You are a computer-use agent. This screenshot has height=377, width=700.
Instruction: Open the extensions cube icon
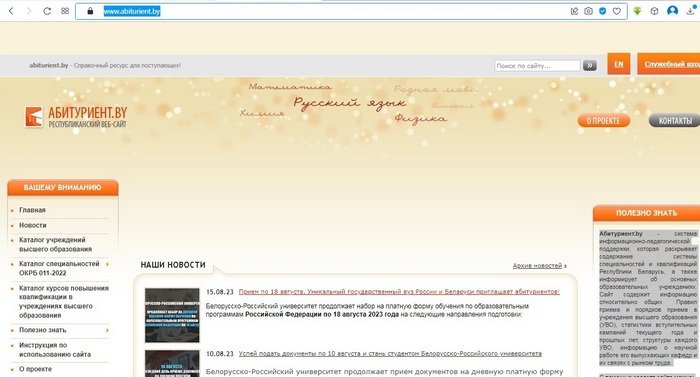point(654,11)
